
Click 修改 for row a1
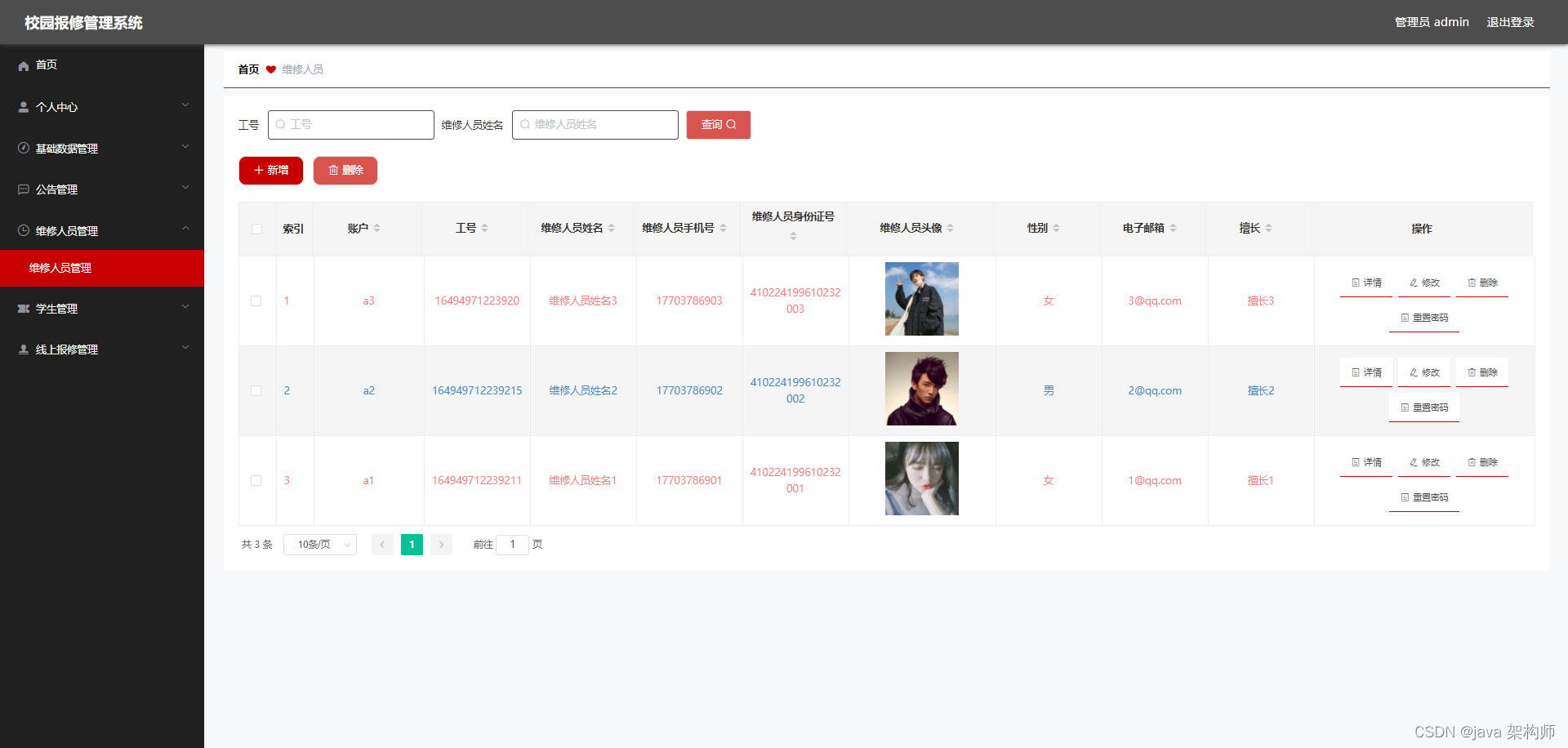point(1424,462)
